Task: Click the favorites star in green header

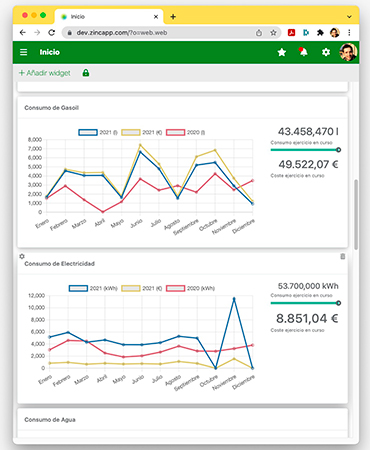Action: (x=282, y=52)
